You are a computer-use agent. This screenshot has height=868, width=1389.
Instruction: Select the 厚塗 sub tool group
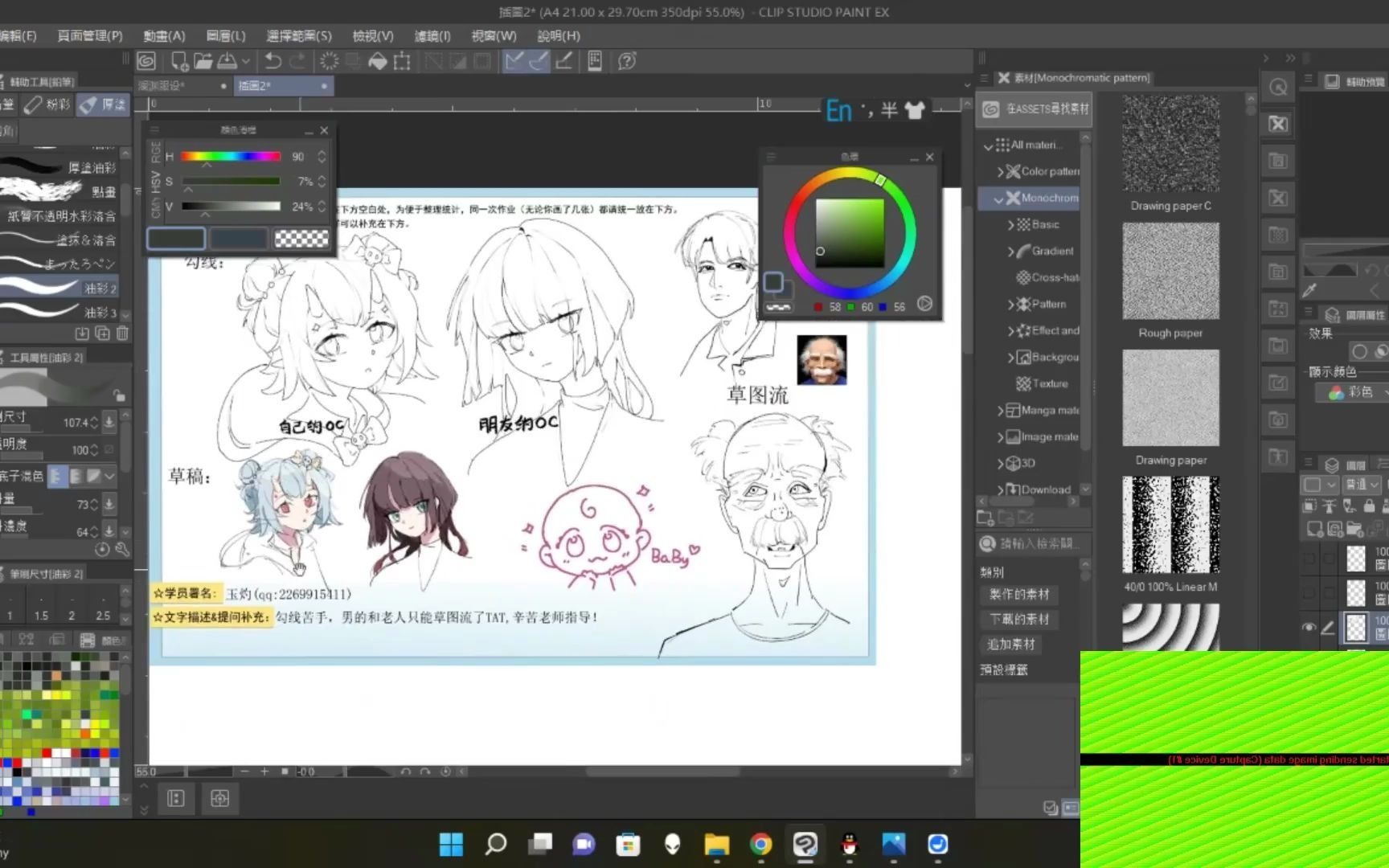[104, 104]
